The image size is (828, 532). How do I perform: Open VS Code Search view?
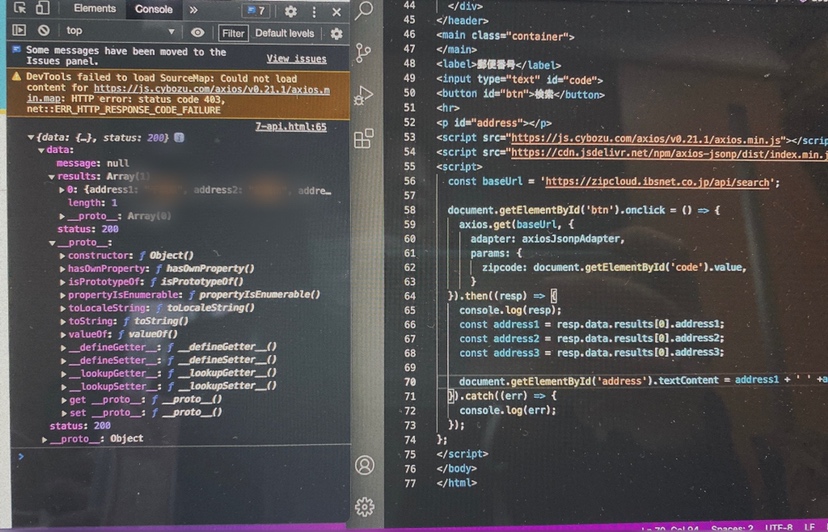[364, 10]
